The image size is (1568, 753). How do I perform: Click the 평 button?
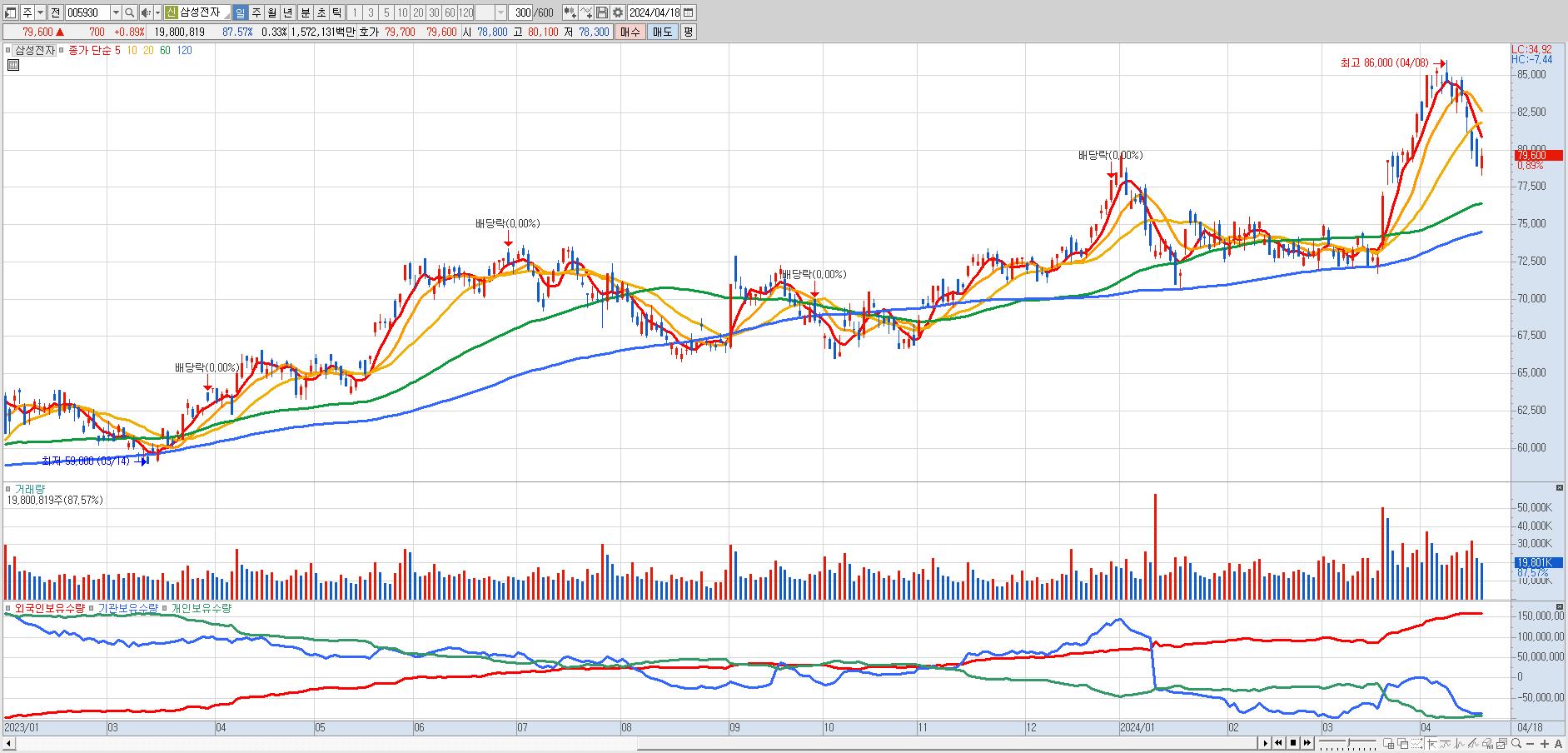pyautogui.click(x=689, y=32)
